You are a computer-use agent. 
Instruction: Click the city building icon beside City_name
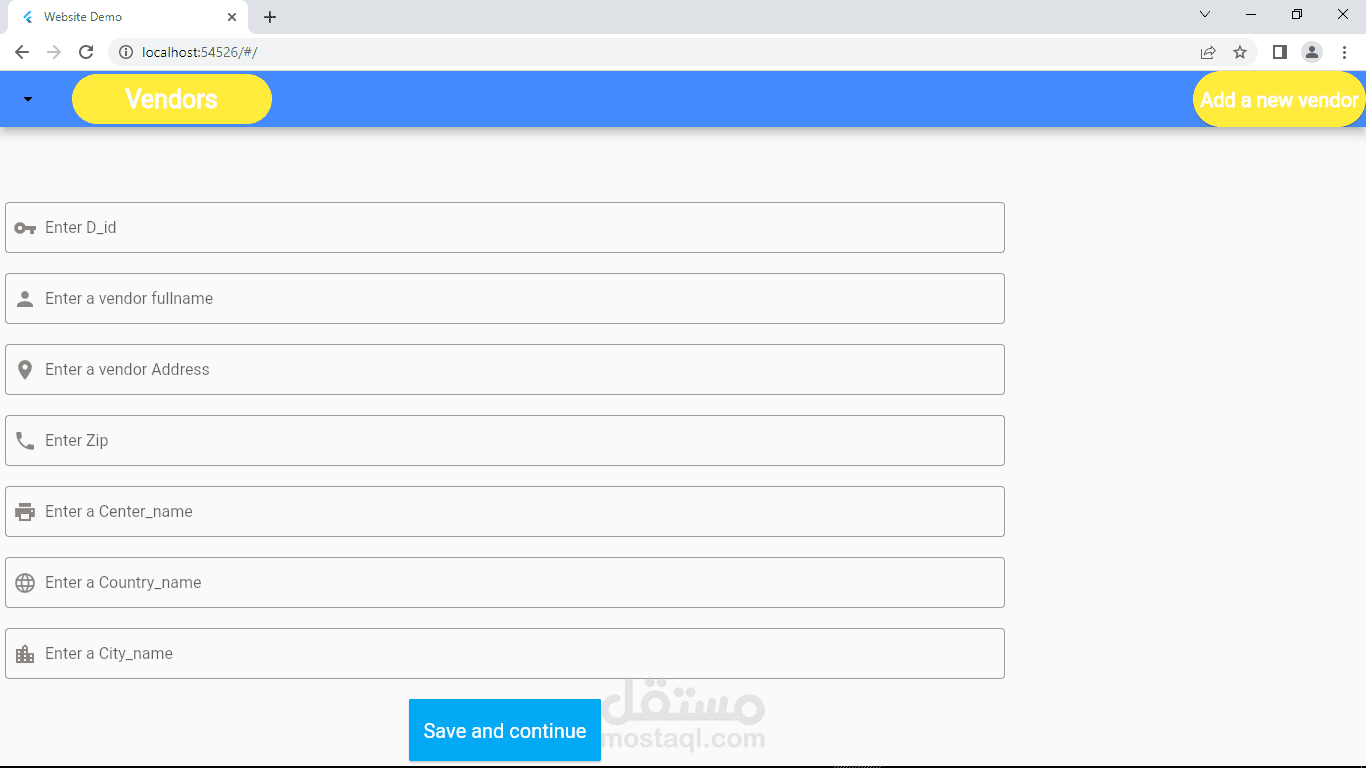(x=25, y=654)
